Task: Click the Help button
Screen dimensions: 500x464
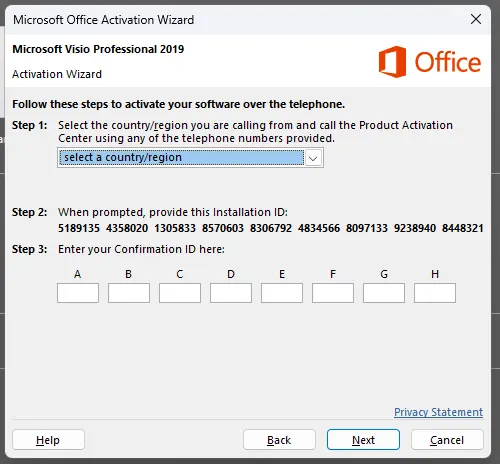Action: 48,440
